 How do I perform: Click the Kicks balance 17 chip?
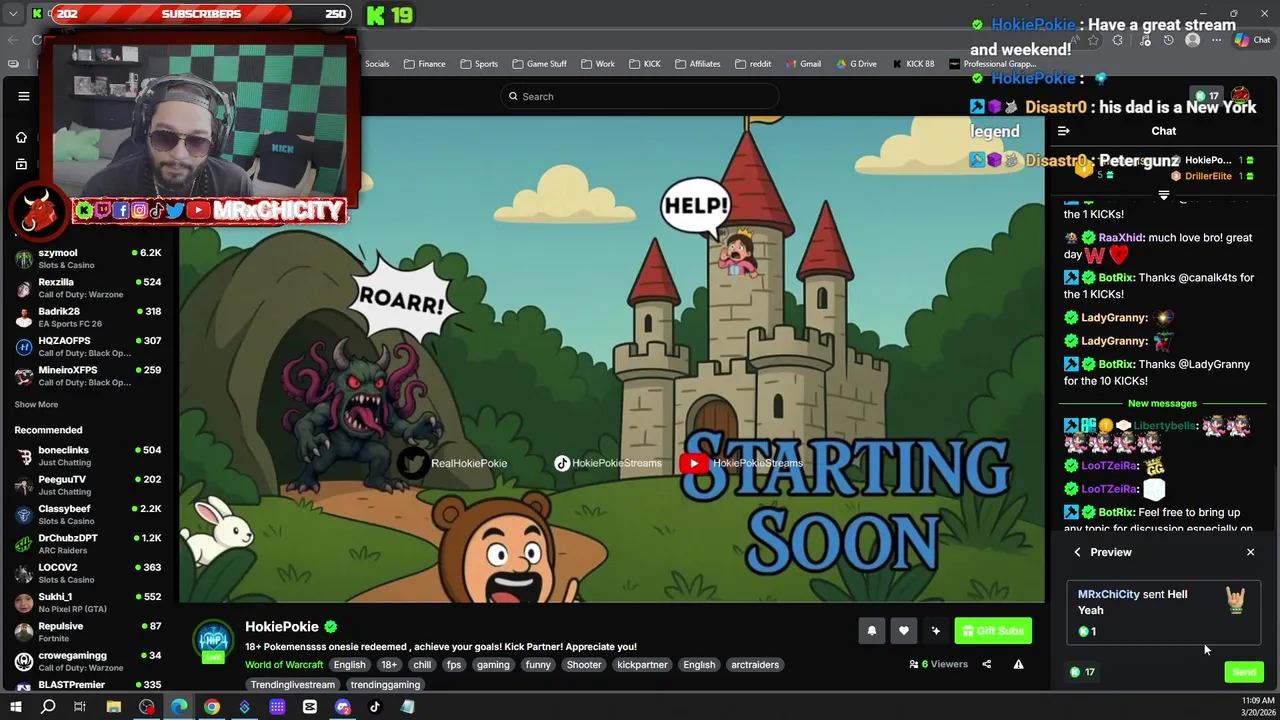[x=1083, y=672]
